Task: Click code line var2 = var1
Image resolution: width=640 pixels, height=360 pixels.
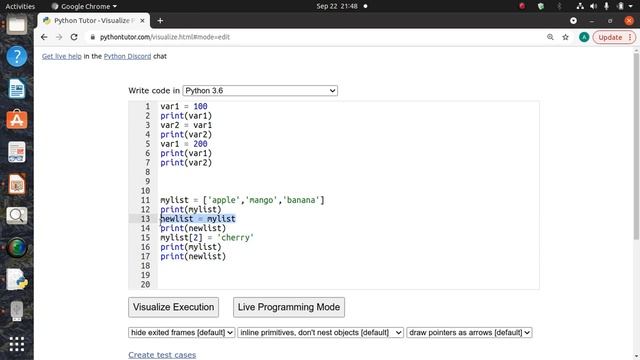Action: tap(186, 125)
